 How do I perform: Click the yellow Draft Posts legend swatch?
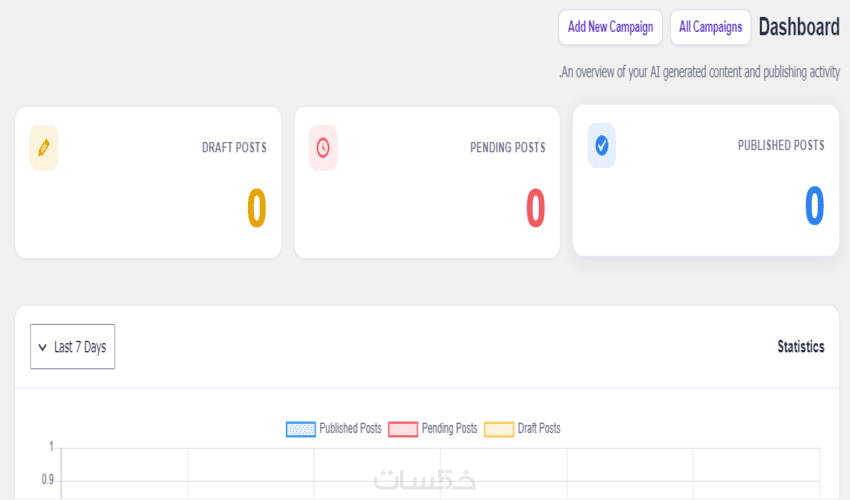(x=499, y=430)
